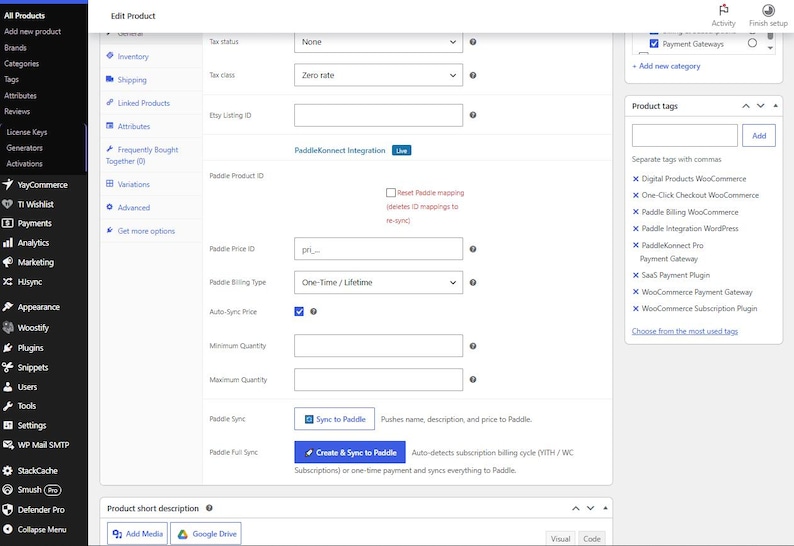Screen dimensions: 794x546
Task: Open the Shipping product data tab
Action: pos(151,80)
